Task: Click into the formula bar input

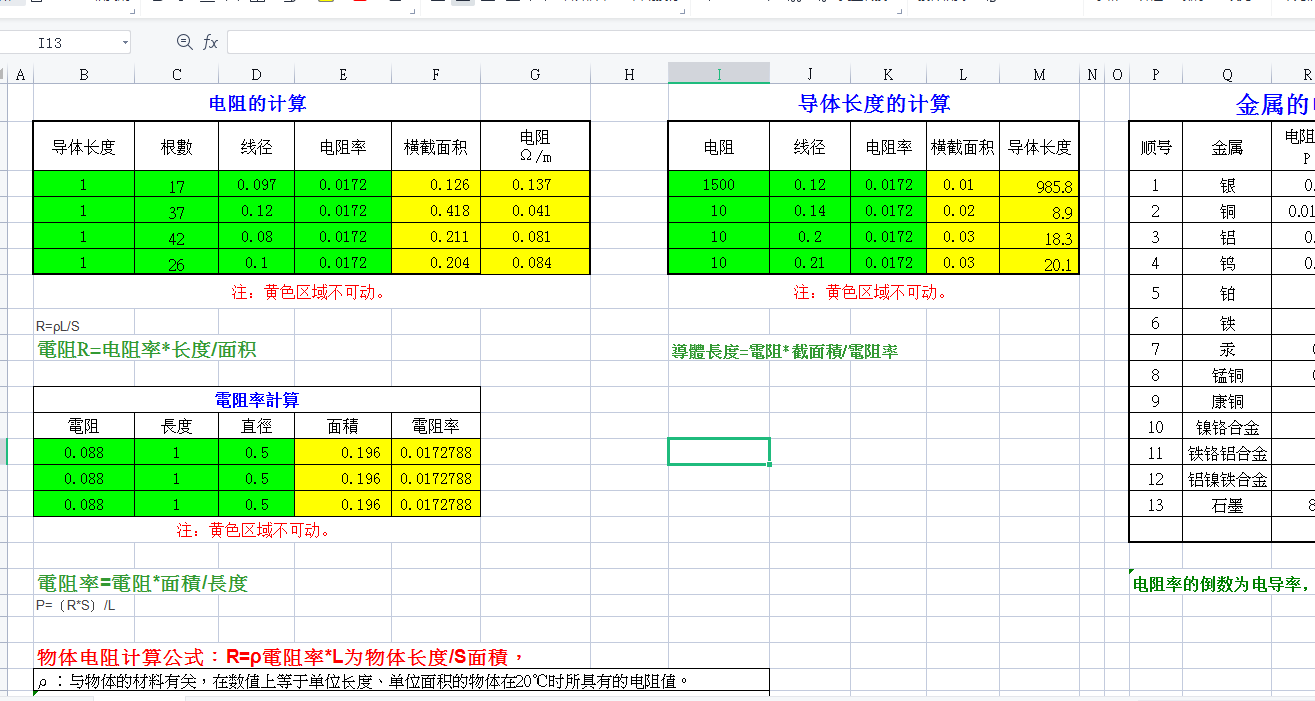Action: click(760, 42)
